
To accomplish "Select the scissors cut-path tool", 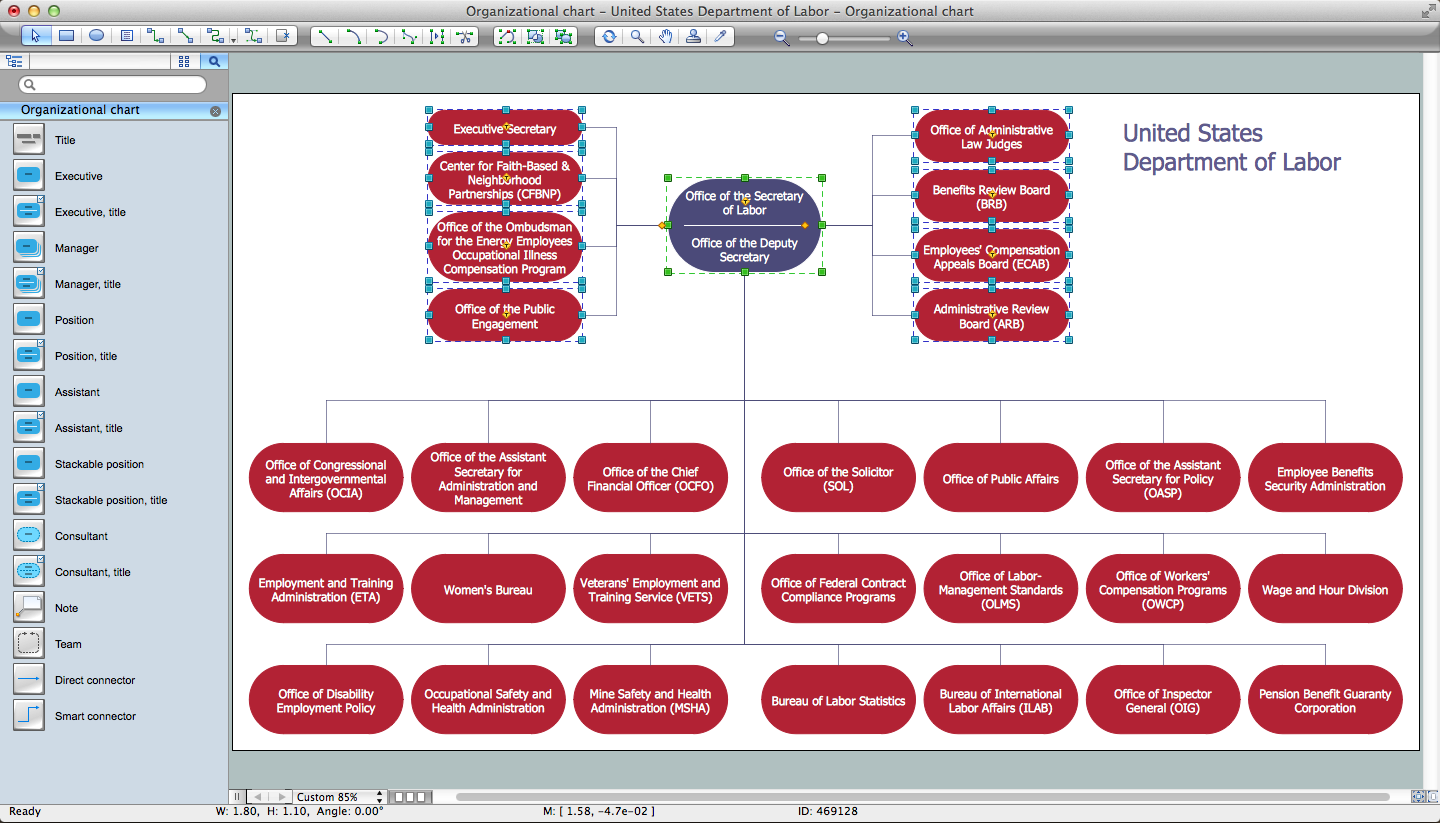I will (x=464, y=36).
